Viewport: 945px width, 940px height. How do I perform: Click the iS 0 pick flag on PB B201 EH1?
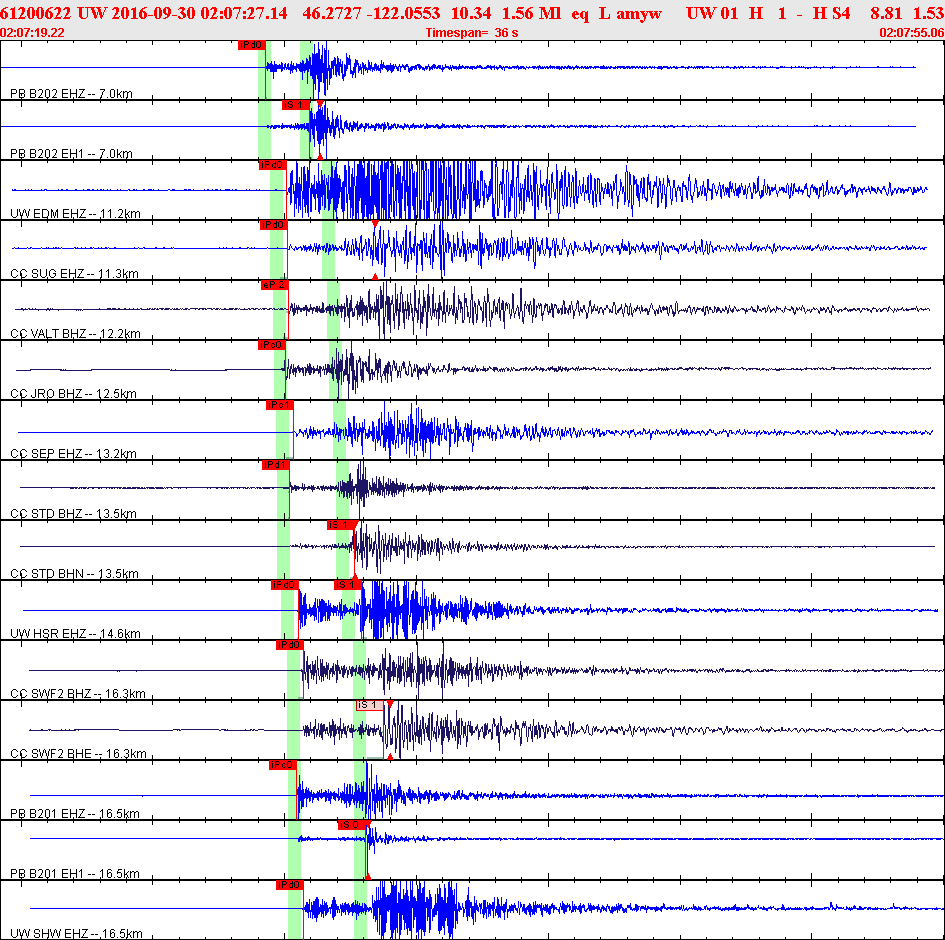coord(351,825)
